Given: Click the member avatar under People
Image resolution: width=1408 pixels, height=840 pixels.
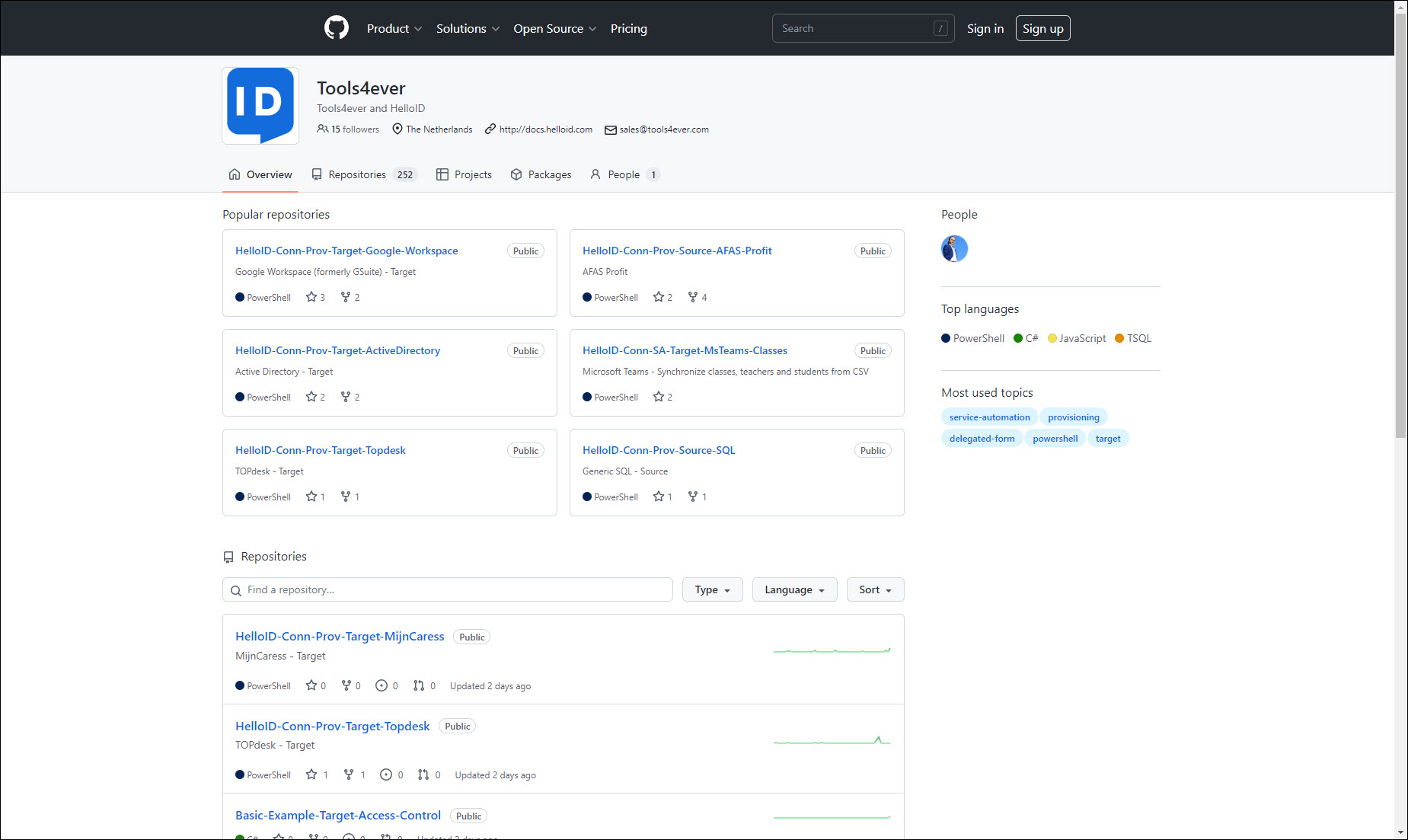Looking at the screenshot, I should [954, 248].
